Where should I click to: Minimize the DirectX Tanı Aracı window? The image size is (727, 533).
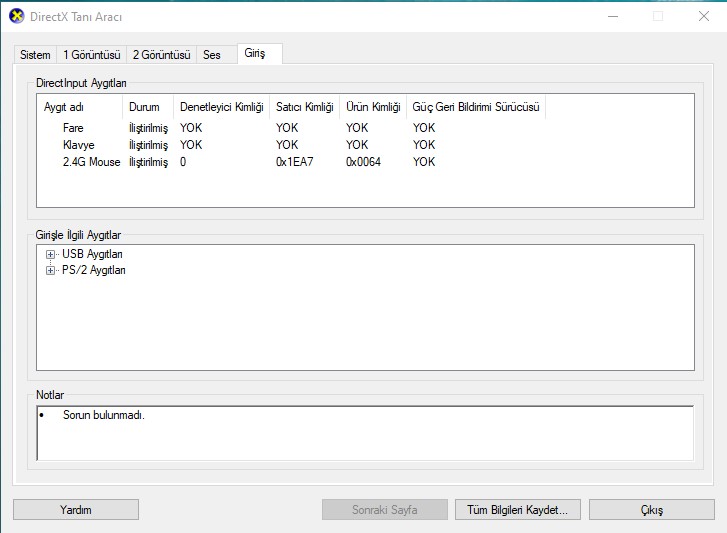click(x=613, y=16)
